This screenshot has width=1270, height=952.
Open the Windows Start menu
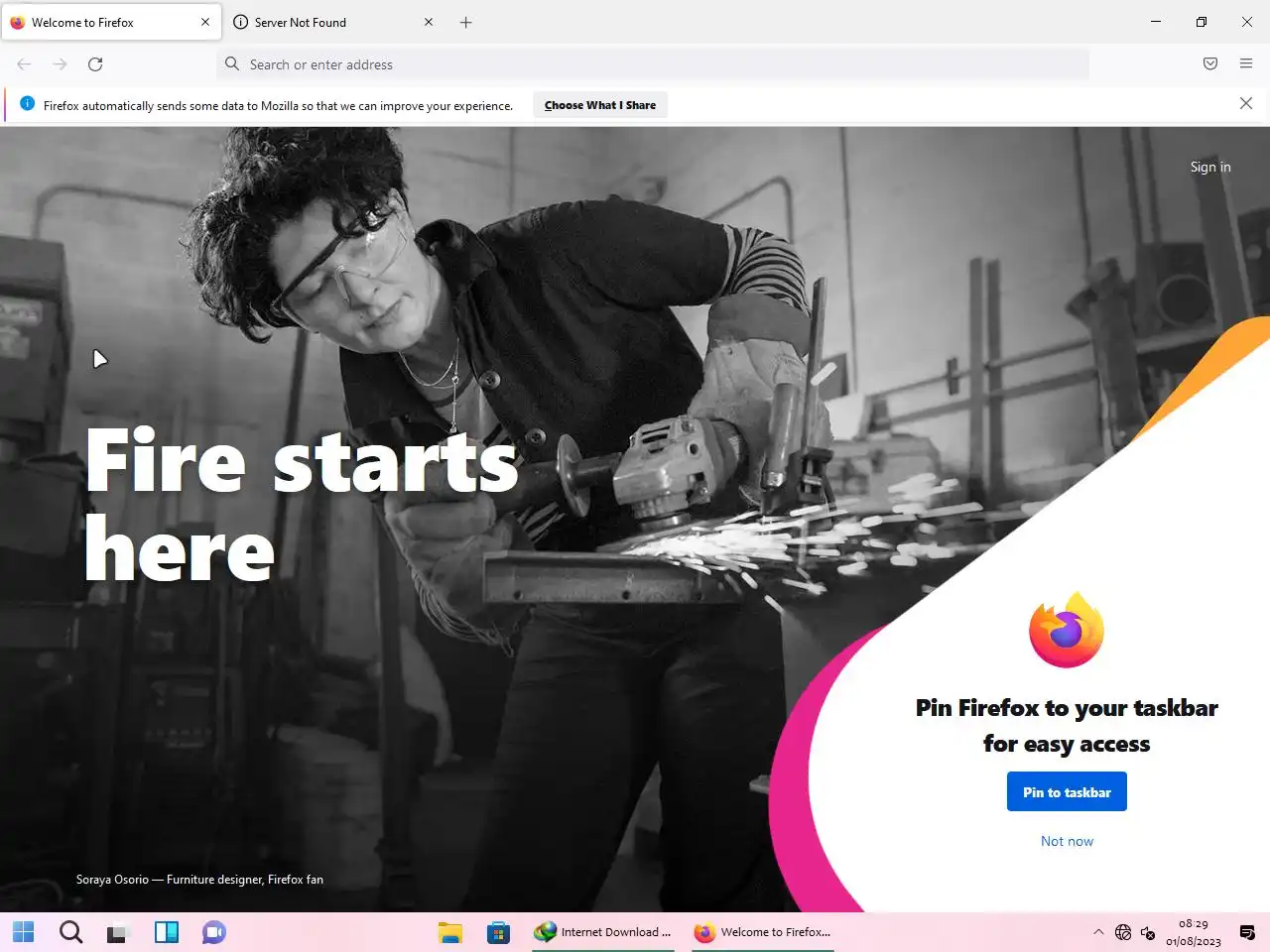point(24,932)
